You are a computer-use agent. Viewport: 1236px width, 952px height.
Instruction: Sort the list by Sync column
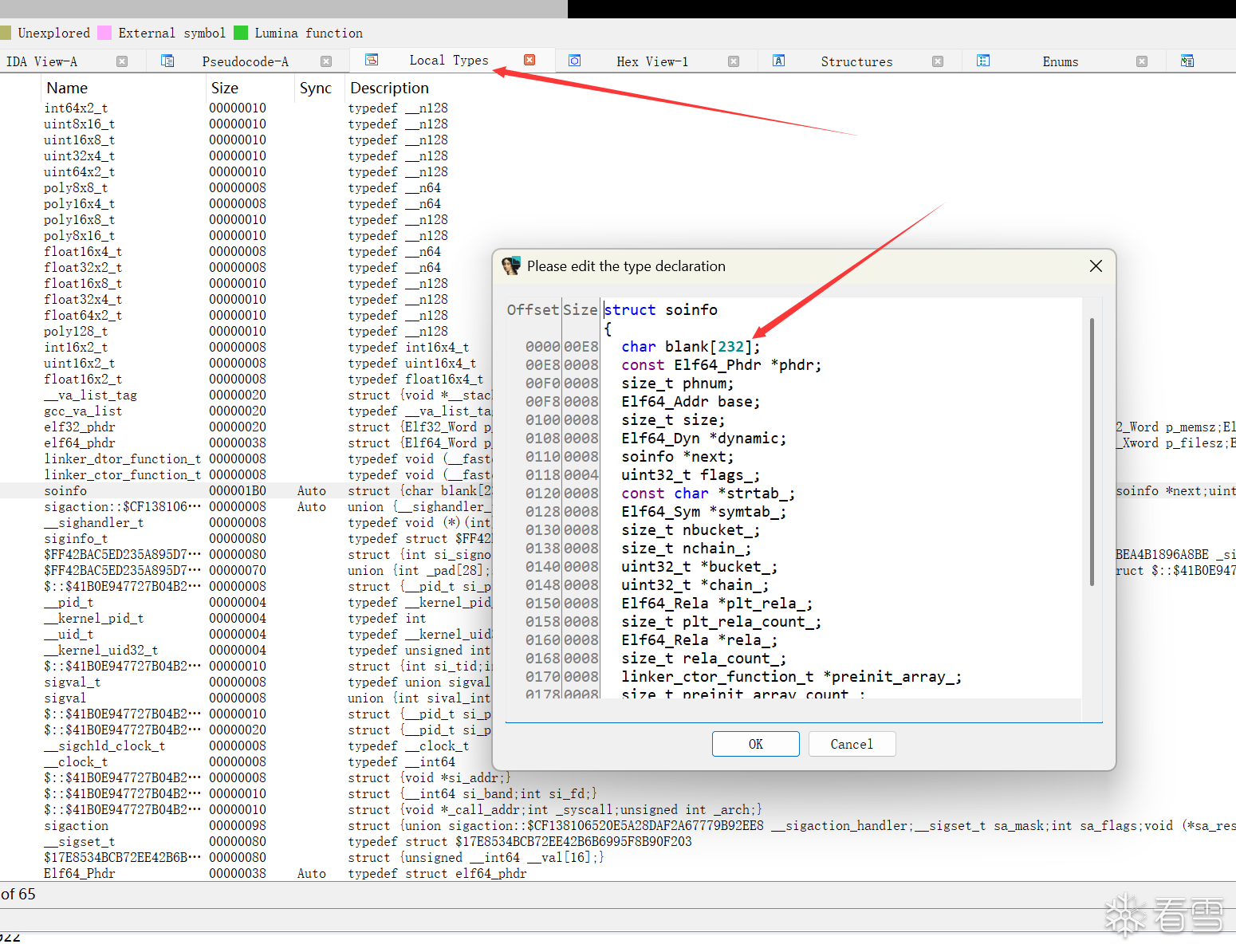[316, 88]
